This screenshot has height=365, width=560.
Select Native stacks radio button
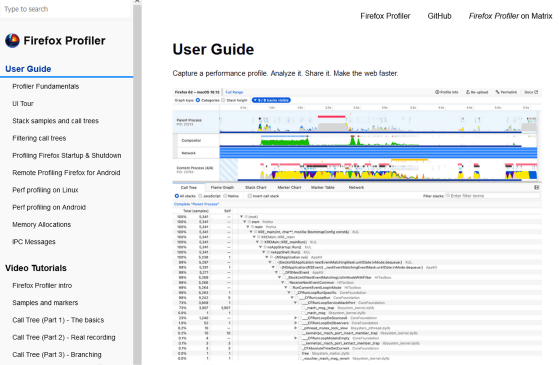[x=225, y=196]
